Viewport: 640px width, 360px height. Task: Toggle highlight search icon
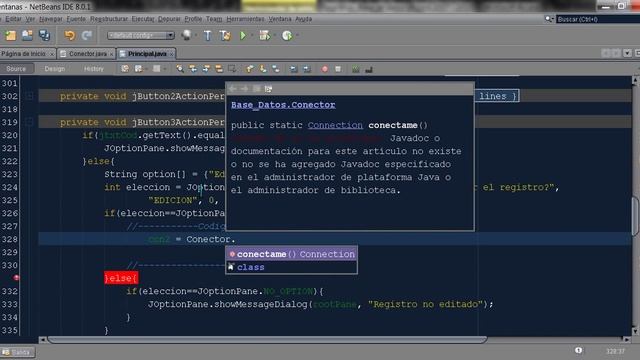pyautogui.click(x=219, y=69)
